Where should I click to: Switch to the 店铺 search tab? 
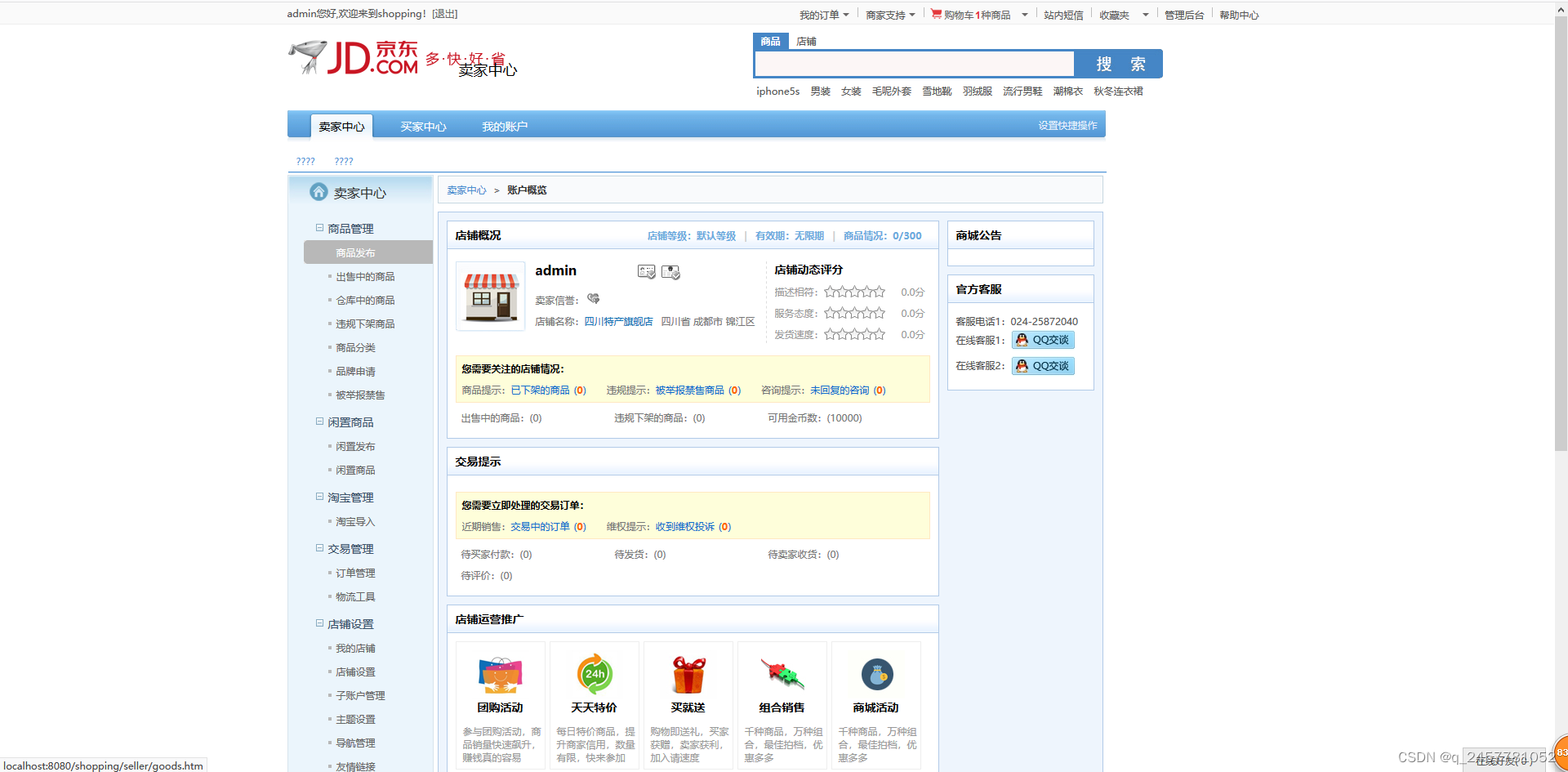[806, 41]
